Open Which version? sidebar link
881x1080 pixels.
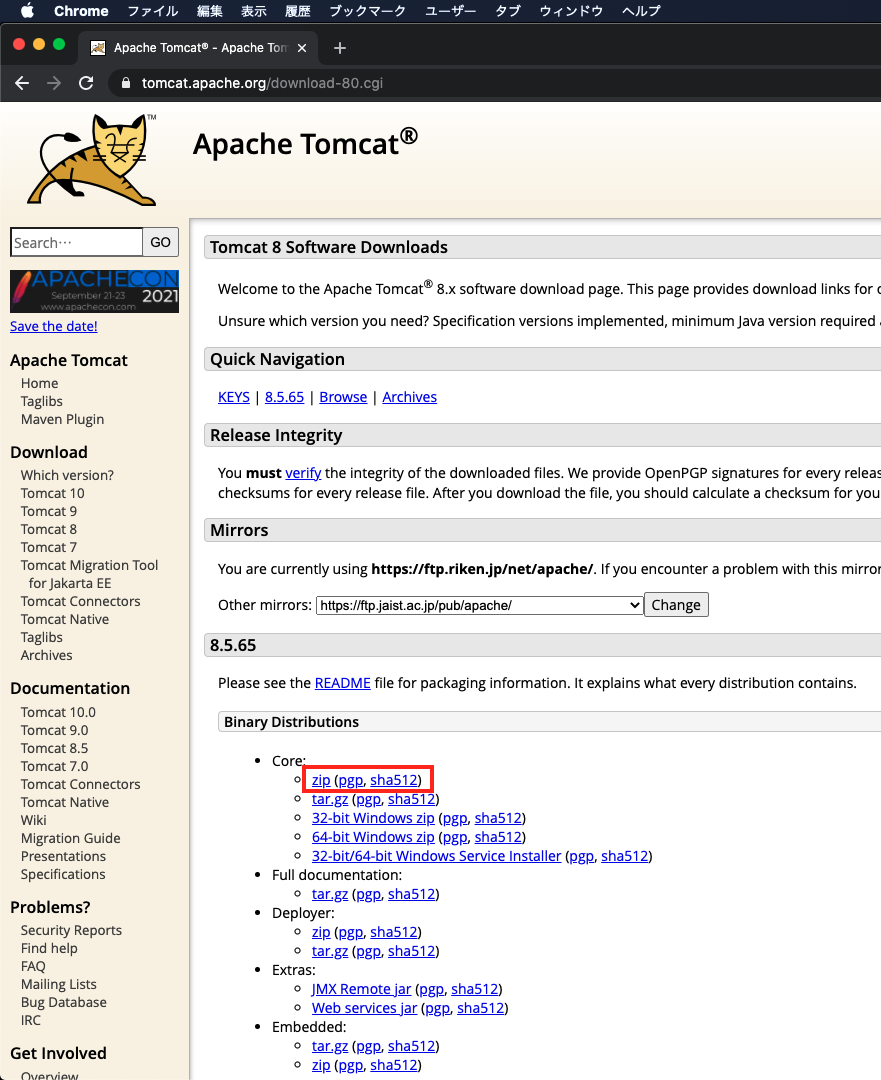(x=67, y=475)
